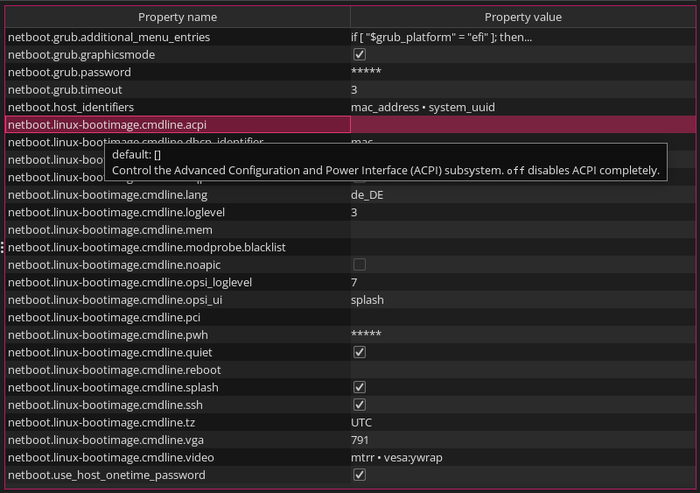This screenshot has width=700, height=493.
Task: Enable the noapic cmdline checkbox
Action: 360,265
